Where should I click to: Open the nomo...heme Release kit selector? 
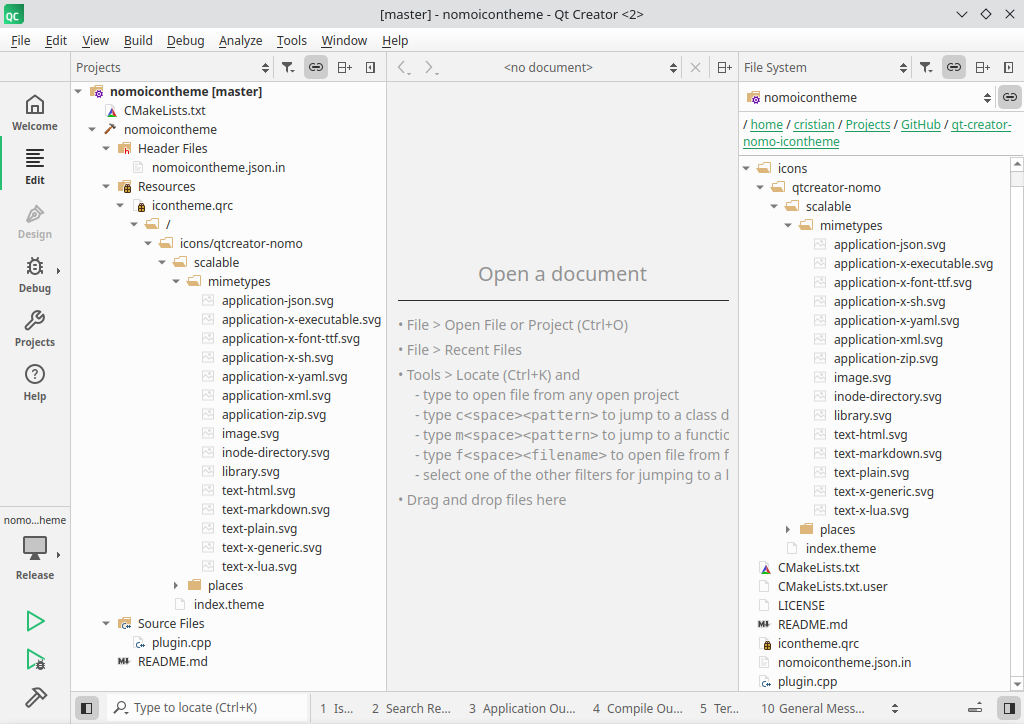(35, 547)
